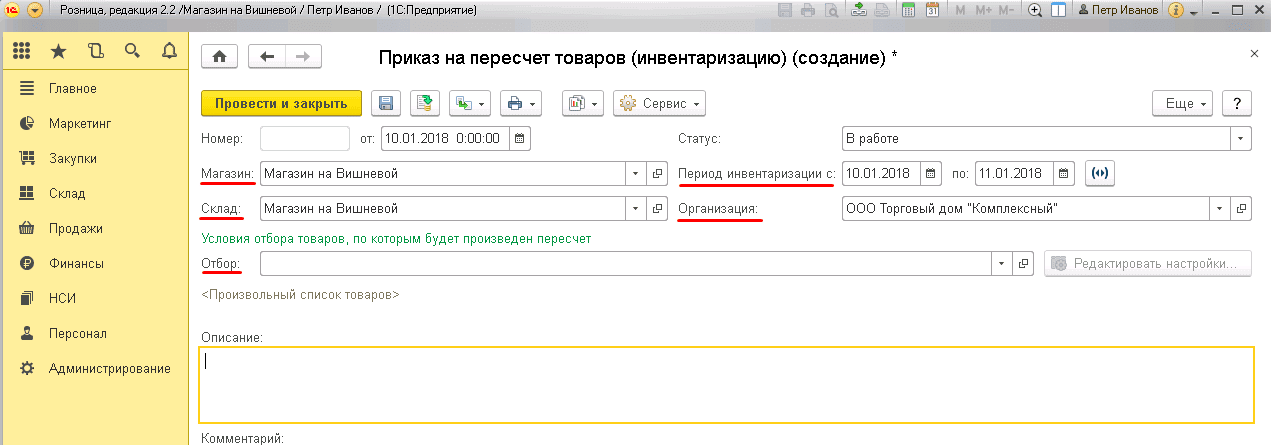Open notifications via the bell icon
The width and height of the screenshot is (1271, 445).
(x=168, y=51)
